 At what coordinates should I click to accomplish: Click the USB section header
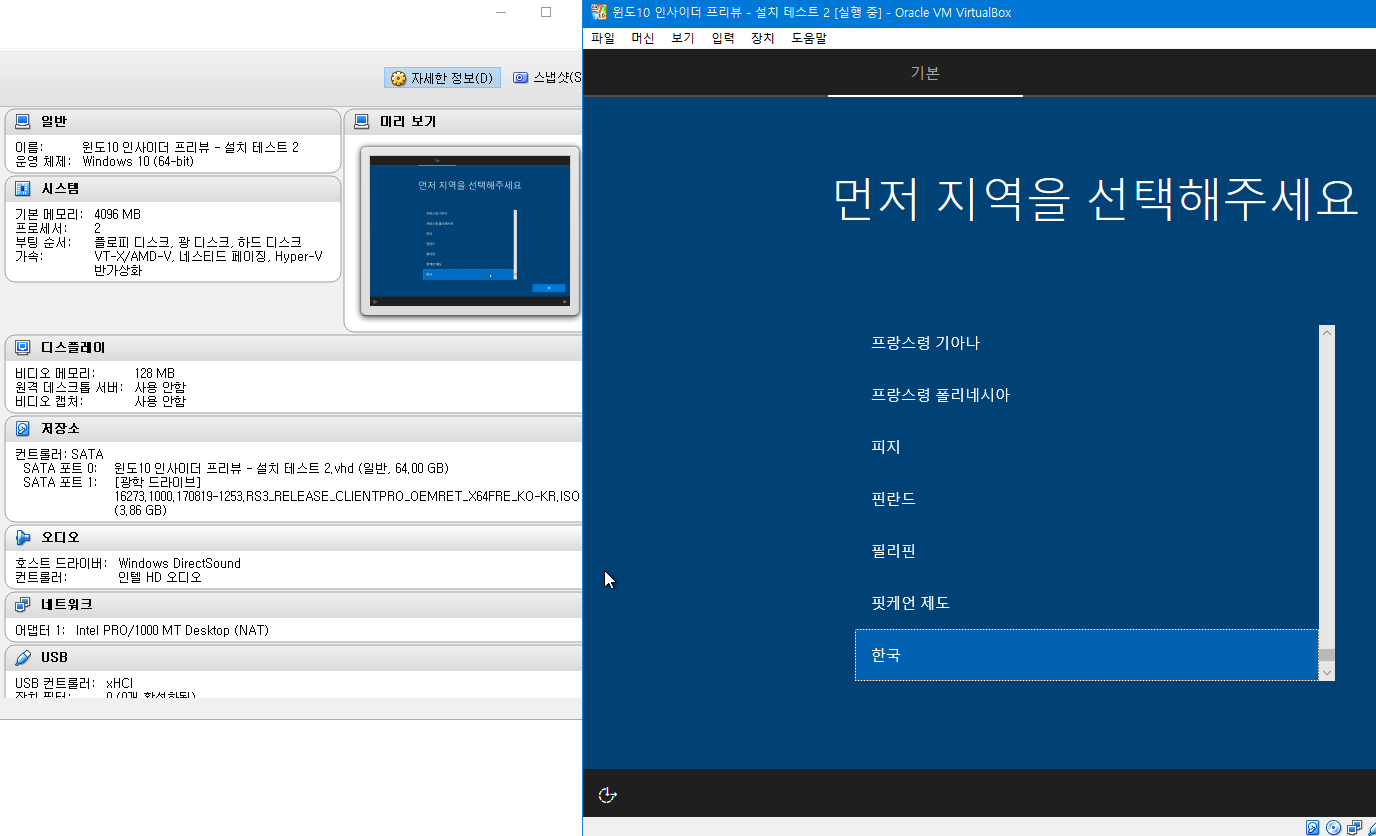click(x=294, y=658)
